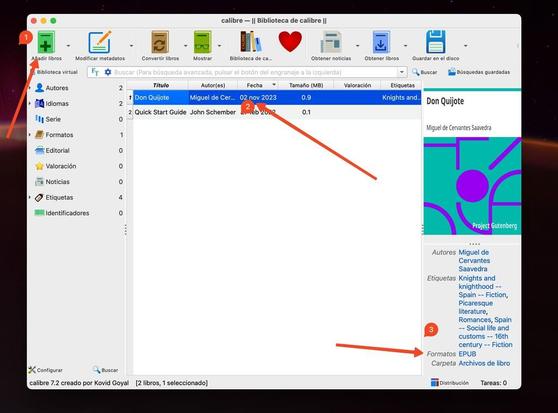Open the EPUB format link

467,354
